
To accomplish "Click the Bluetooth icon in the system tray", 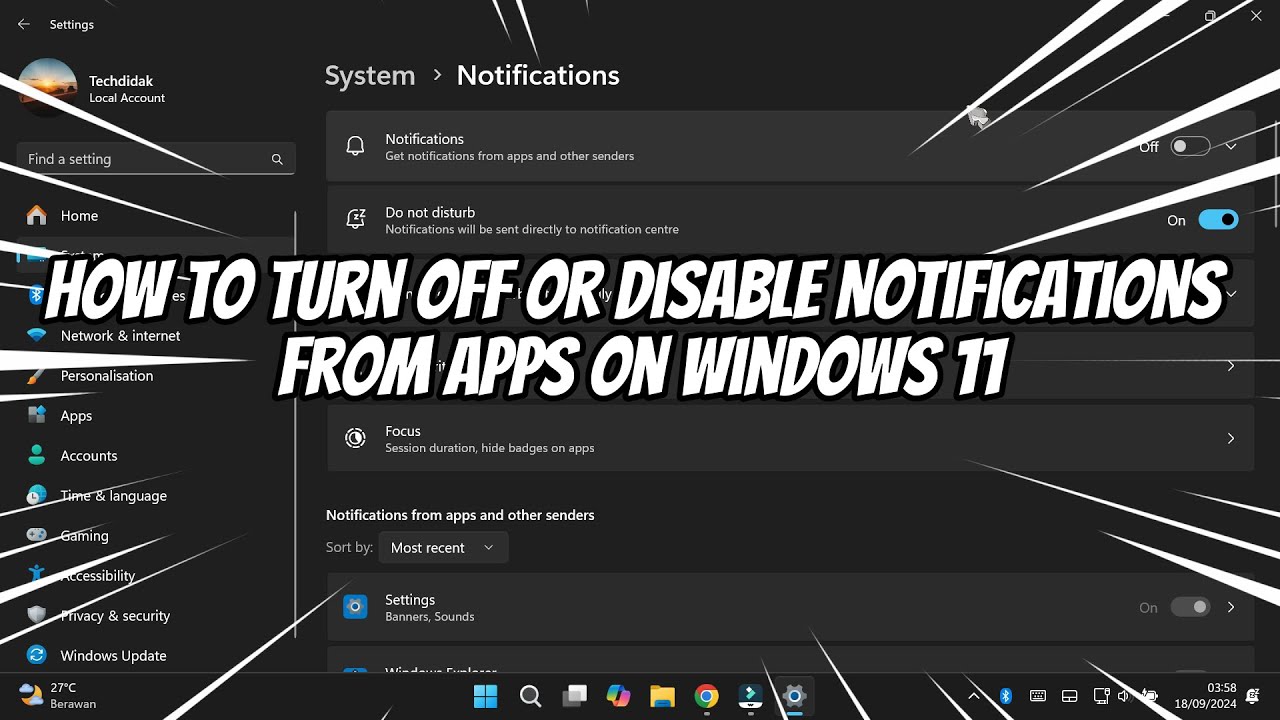I will tap(1006, 696).
